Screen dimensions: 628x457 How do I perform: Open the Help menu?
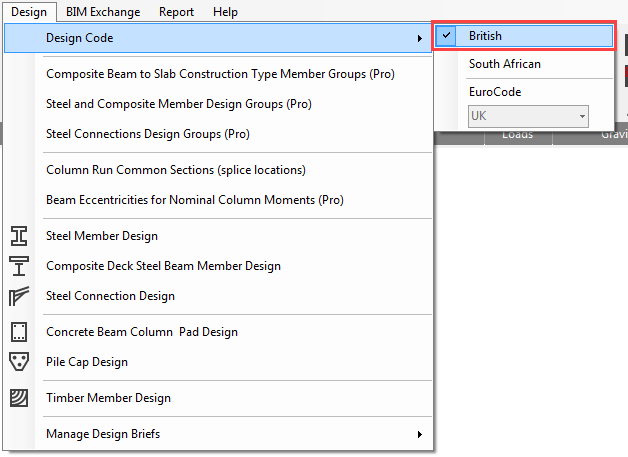coord(225,12)
